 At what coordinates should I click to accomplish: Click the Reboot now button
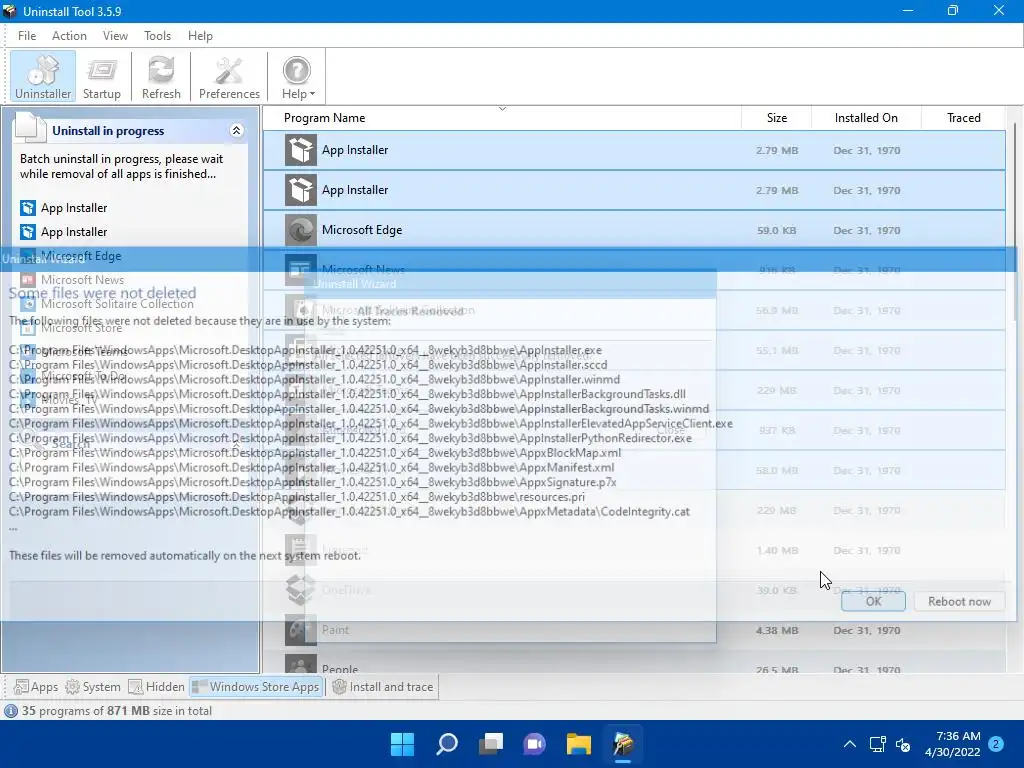(959, 601)
